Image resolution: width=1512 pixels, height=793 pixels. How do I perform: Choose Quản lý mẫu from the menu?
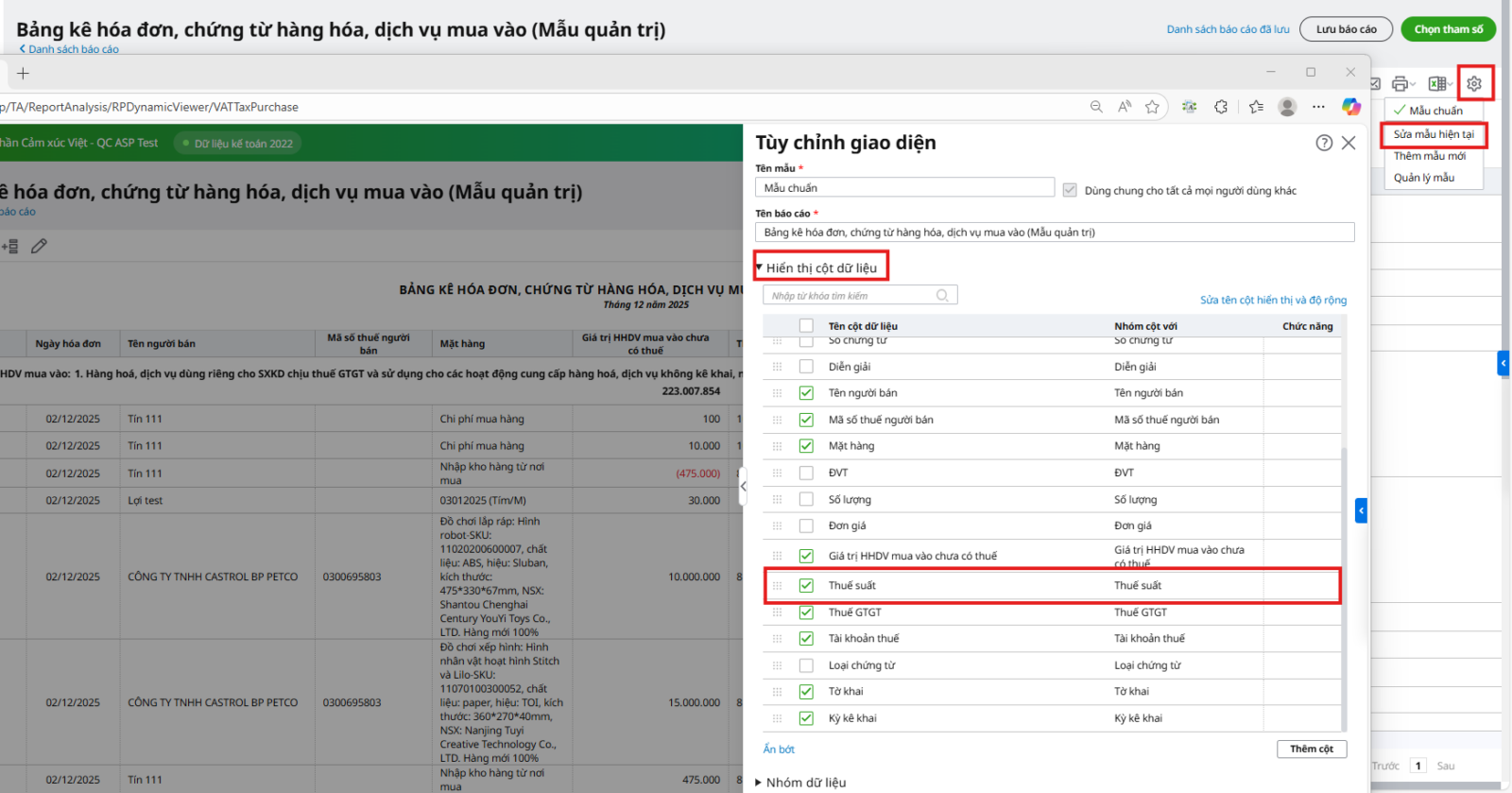pyautogui.click(x=1423, y=178)
